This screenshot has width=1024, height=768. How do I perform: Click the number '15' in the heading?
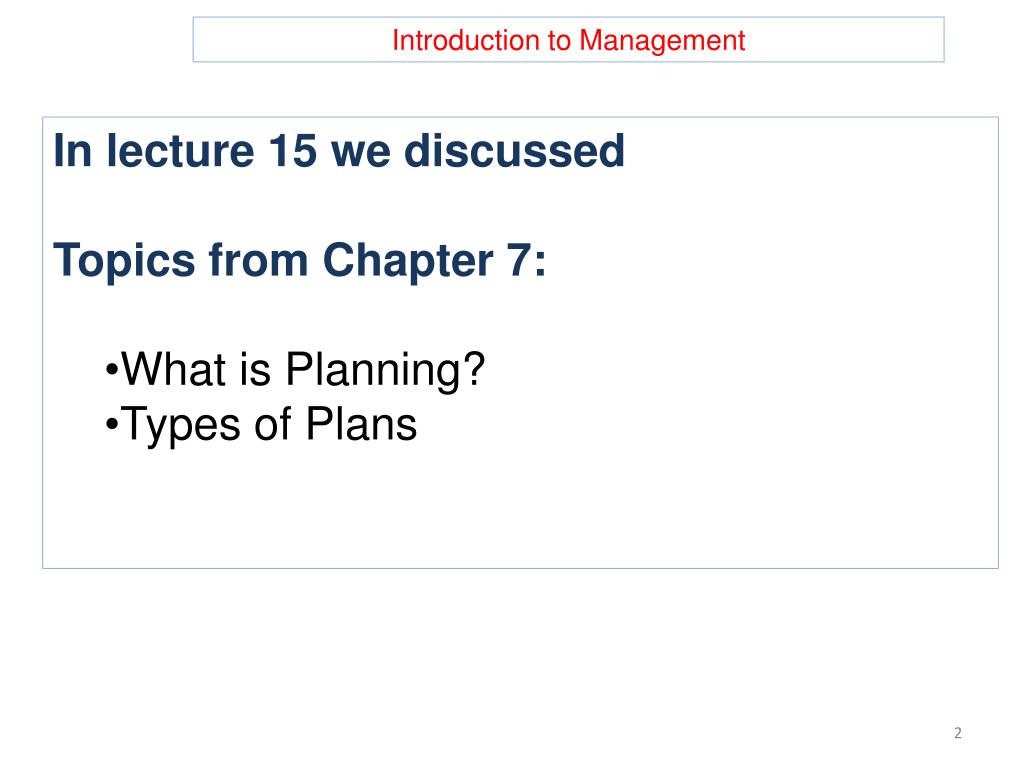coord(293,151)
